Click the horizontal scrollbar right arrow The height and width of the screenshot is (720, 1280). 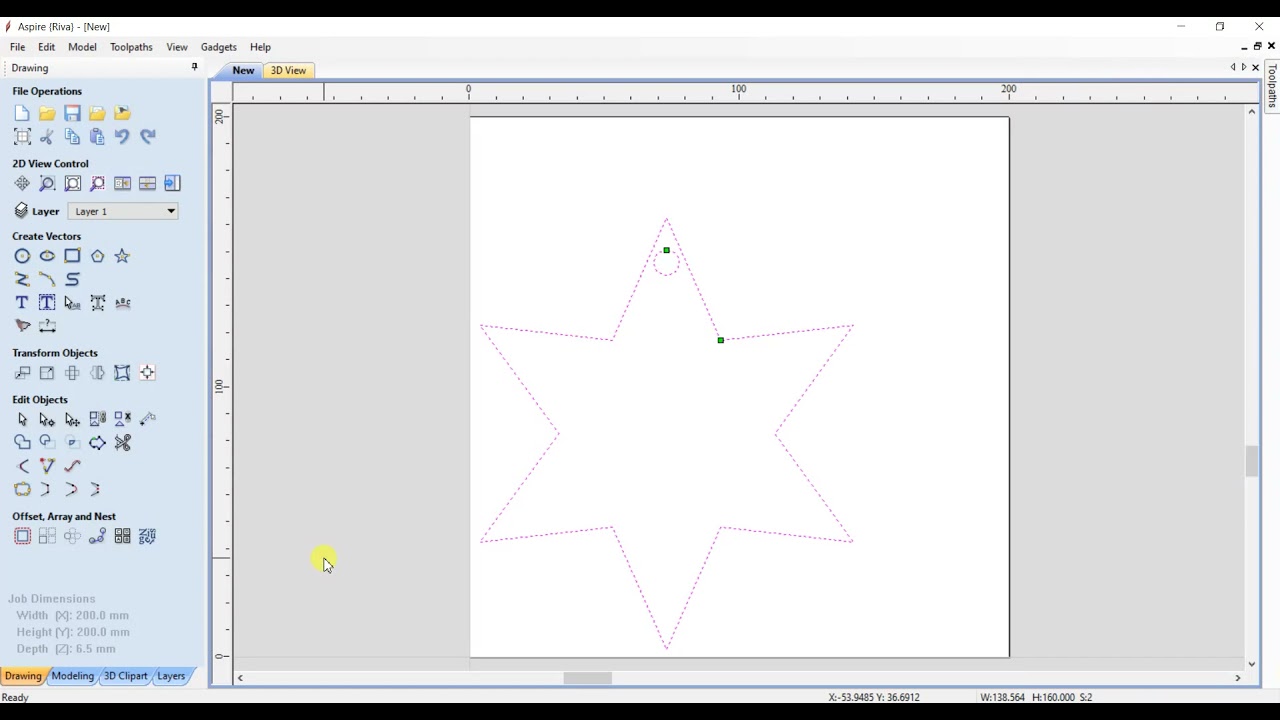coord(1238,678)
